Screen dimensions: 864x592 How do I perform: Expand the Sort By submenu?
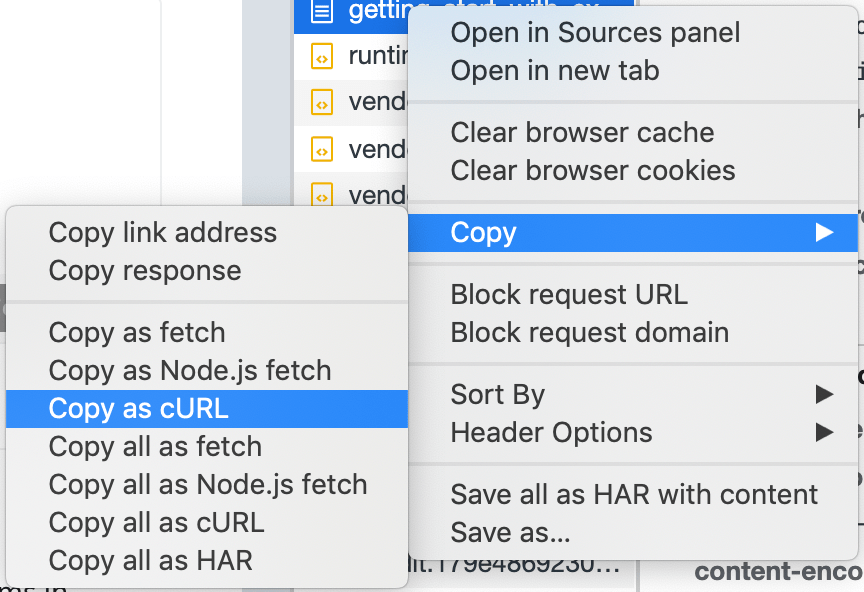[824, 394]
